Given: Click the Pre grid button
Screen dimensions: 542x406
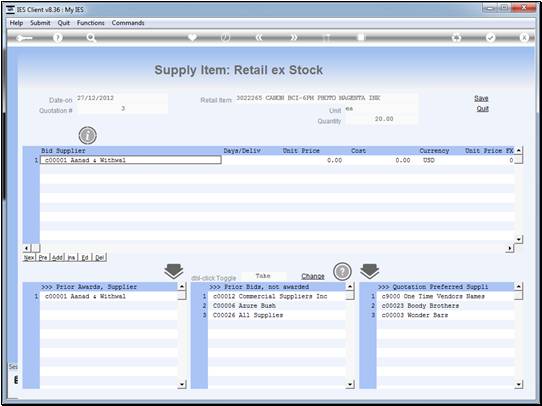Looking at the screenshot, I should point(43,257).
